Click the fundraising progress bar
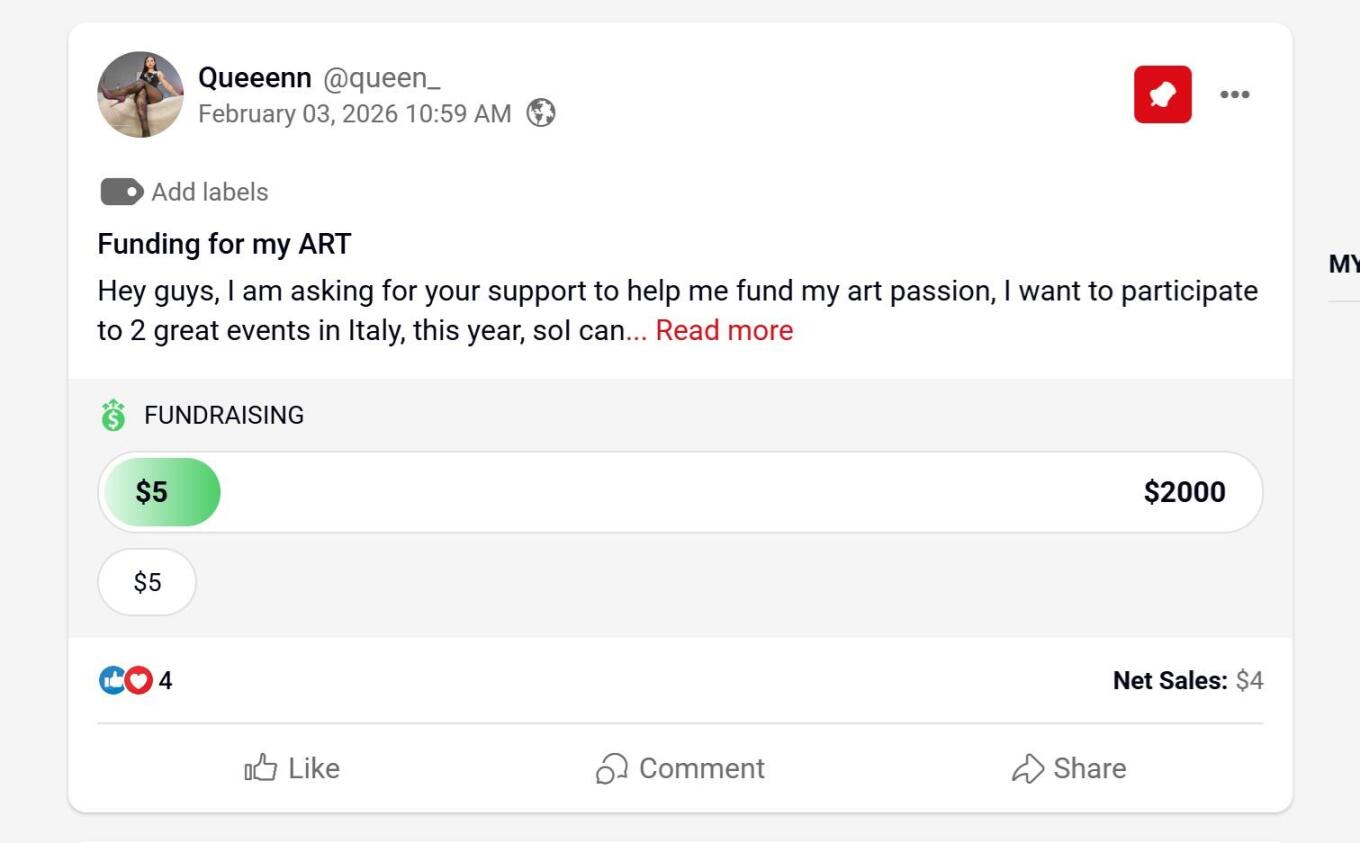 coord(680,492)
